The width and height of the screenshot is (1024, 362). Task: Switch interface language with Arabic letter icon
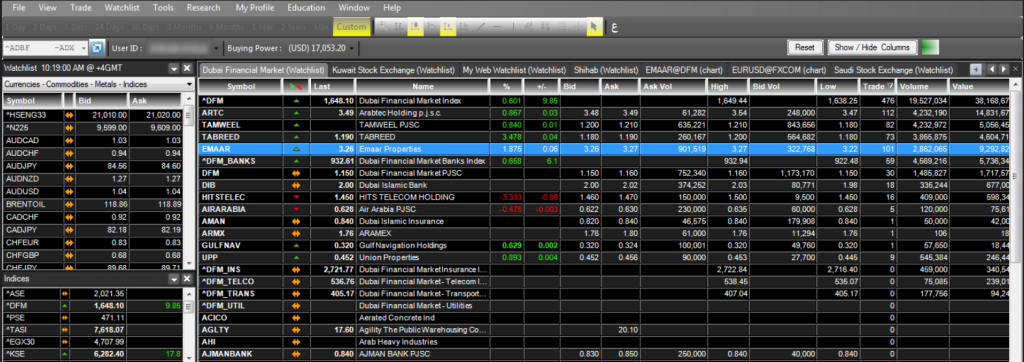click(615, 27)
